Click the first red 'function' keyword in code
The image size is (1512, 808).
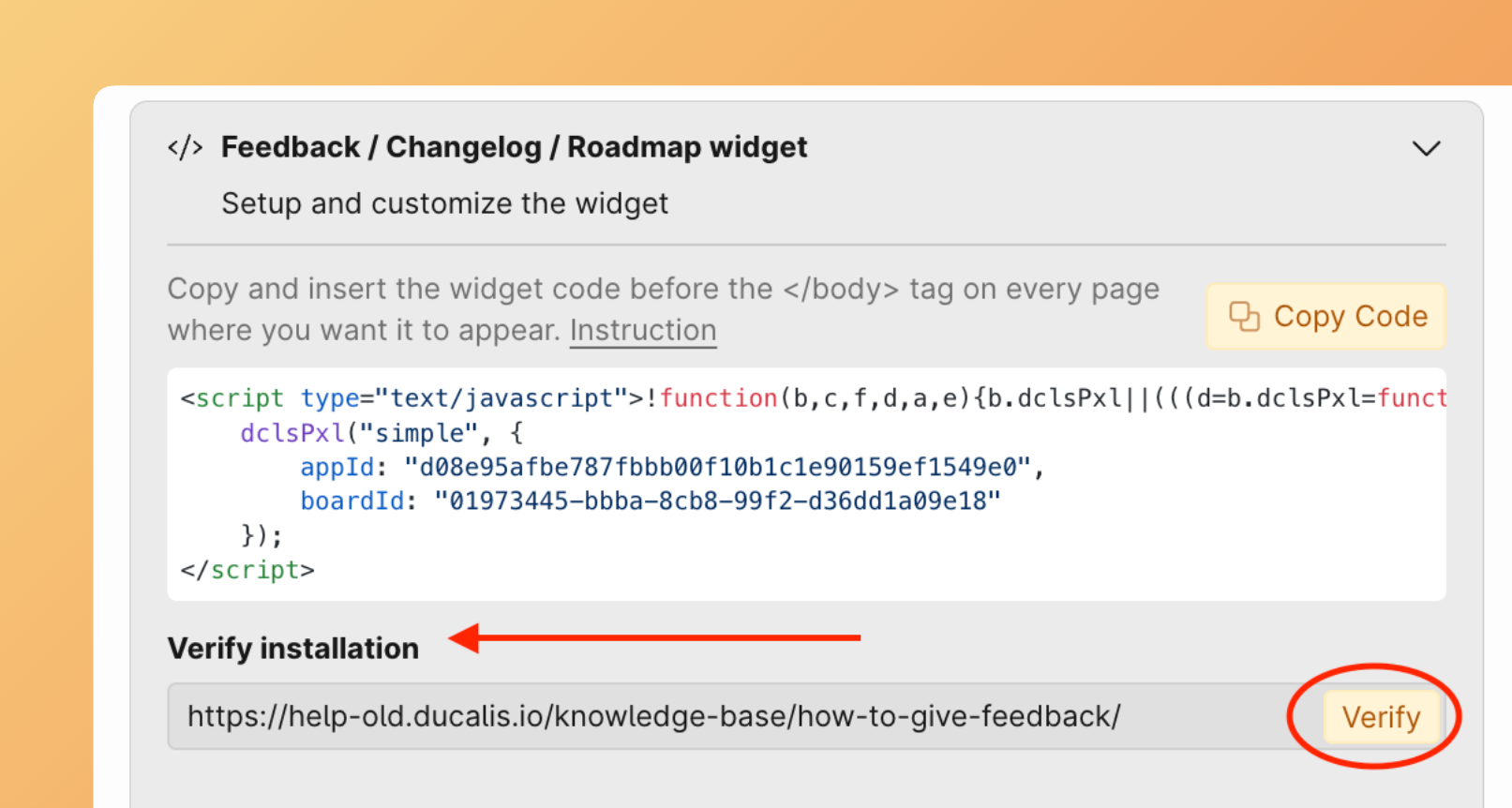click(x=718, y=398)
